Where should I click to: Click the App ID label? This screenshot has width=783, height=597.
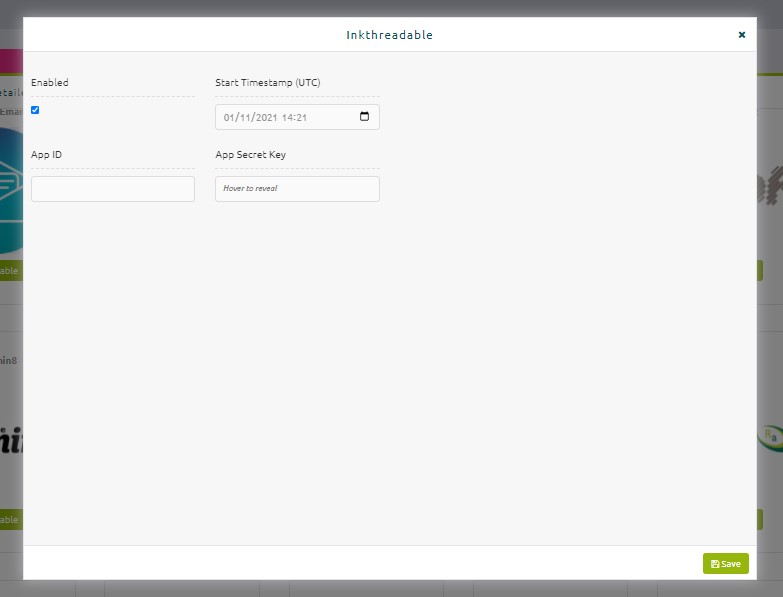46,154
